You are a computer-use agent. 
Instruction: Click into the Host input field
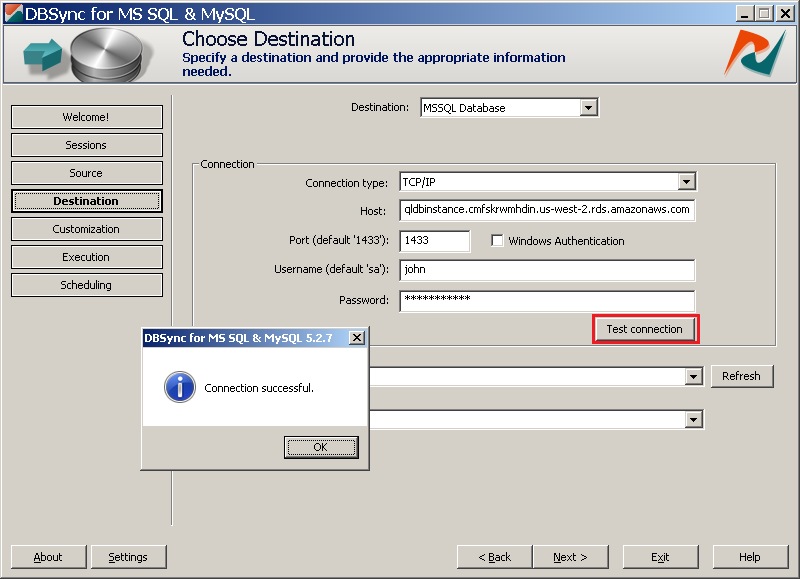[547, 210]
